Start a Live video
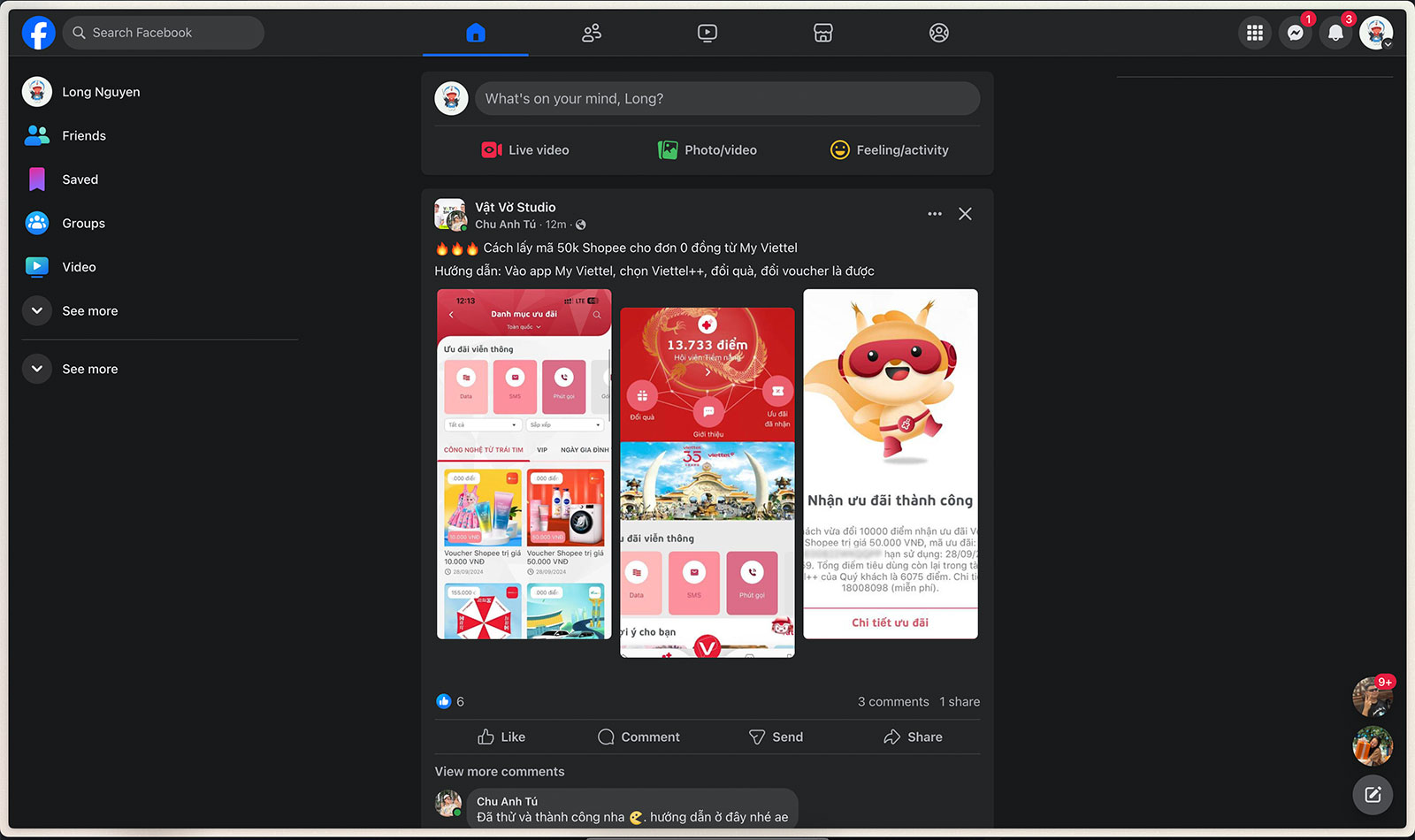 [x=525, y=149]
